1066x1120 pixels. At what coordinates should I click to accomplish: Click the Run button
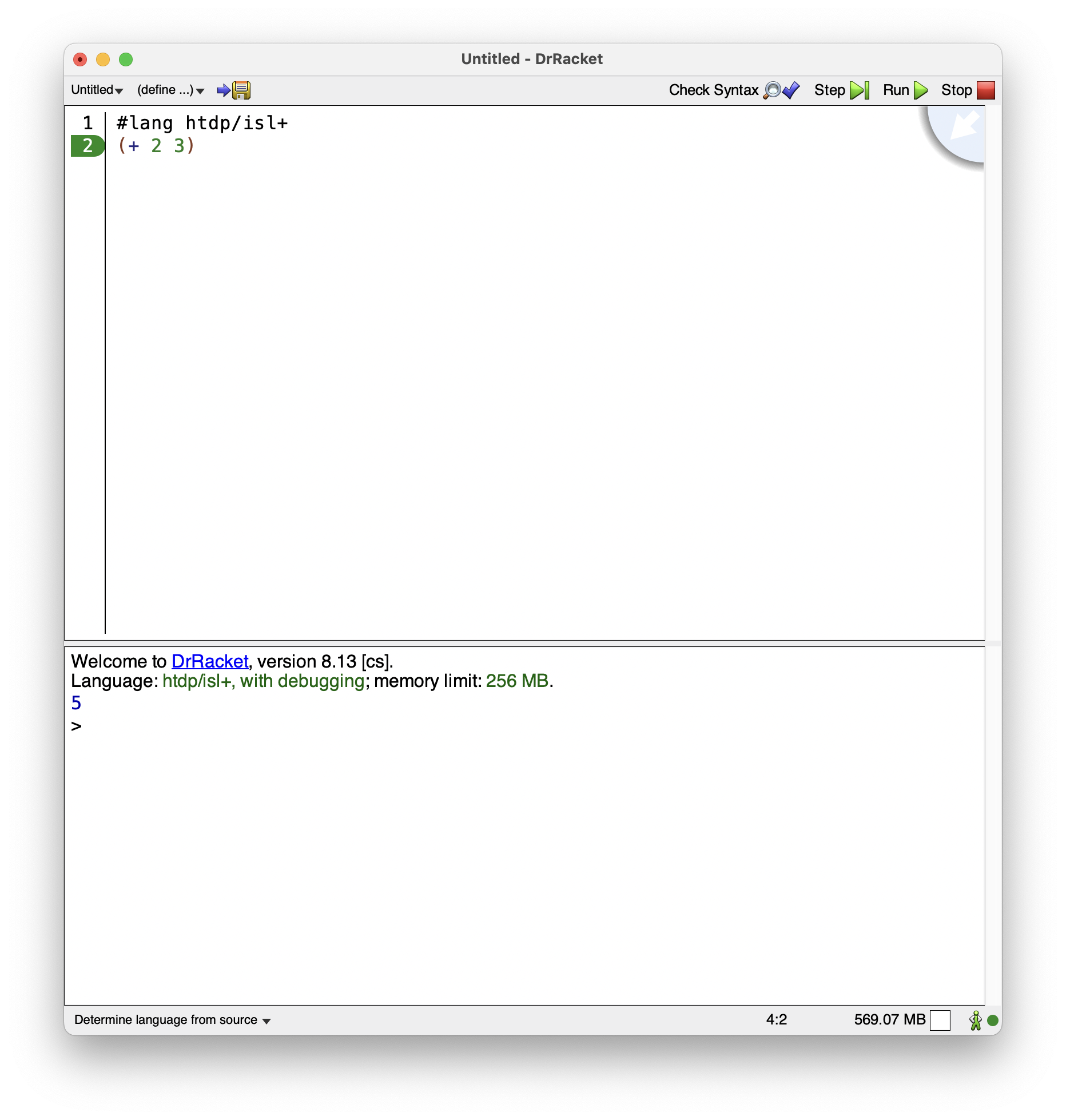click(905, 90)
